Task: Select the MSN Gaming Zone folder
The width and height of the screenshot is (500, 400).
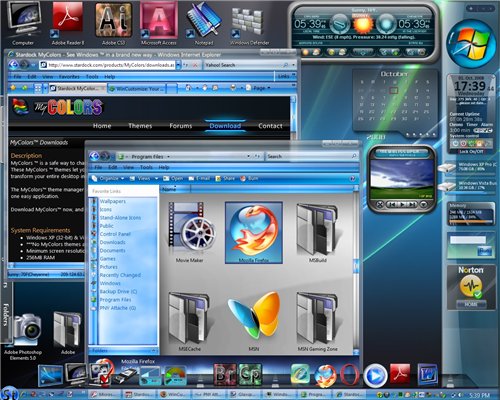Action: (x=317, y=322)
